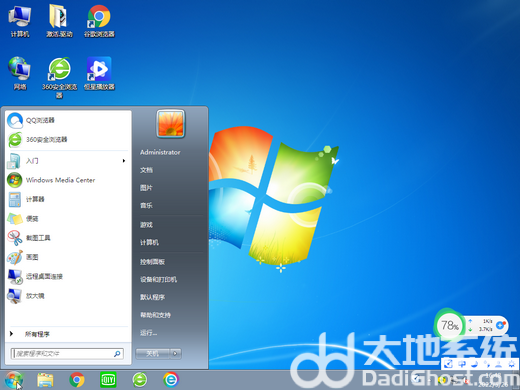Click the Shut down button
The image size is (520, 390).
153,353
